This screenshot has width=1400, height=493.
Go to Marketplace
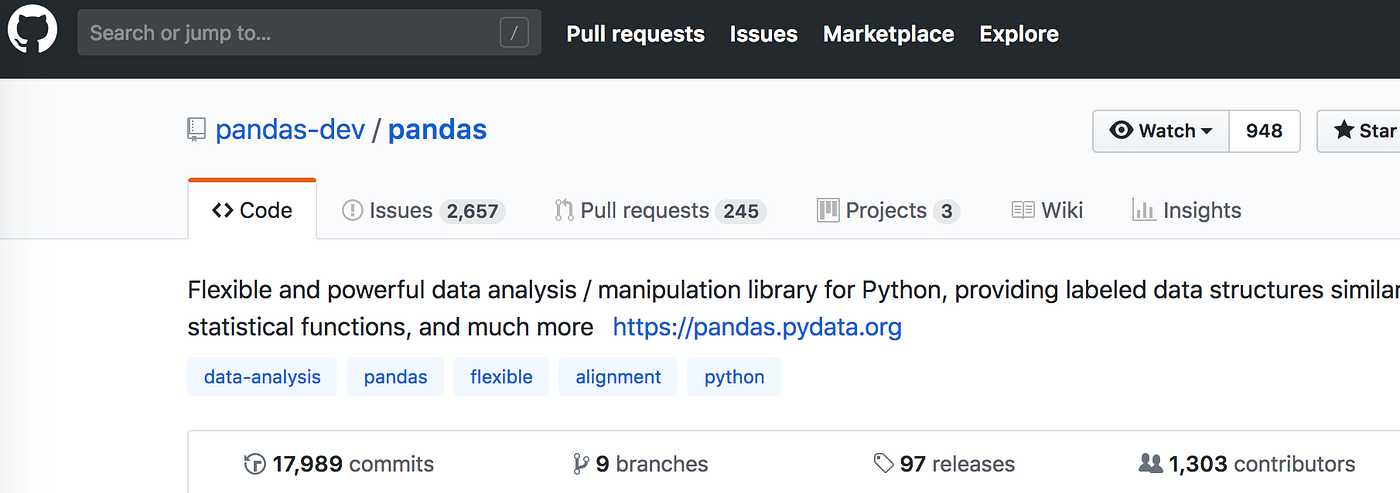888,34
